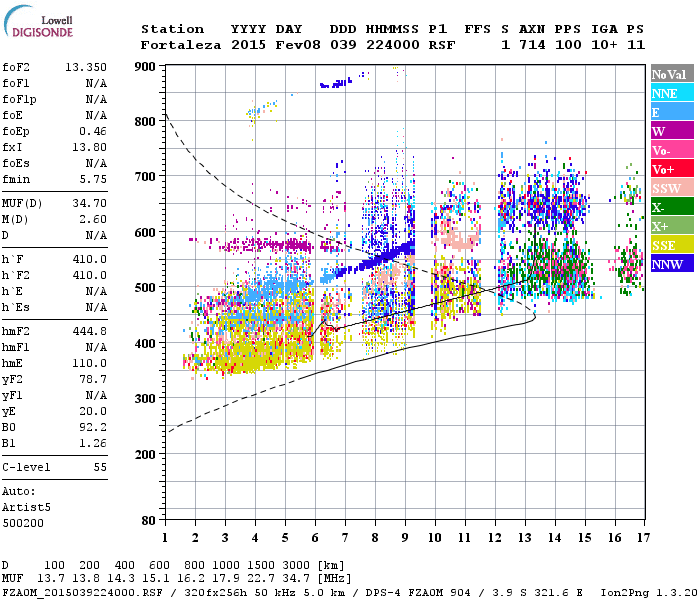This screenshot has width=700, height=600.
Task: Select the W purple legend swatch
Action: coord(672,131)
